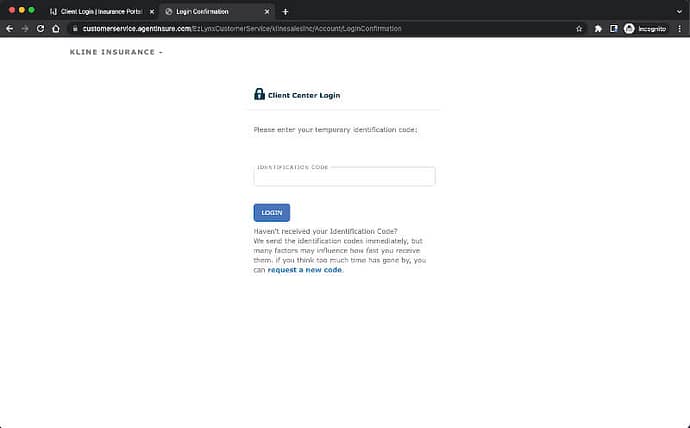Go to the browser home page
The height and width of the screenshot is (428, 690).
[x=56, y=29]
